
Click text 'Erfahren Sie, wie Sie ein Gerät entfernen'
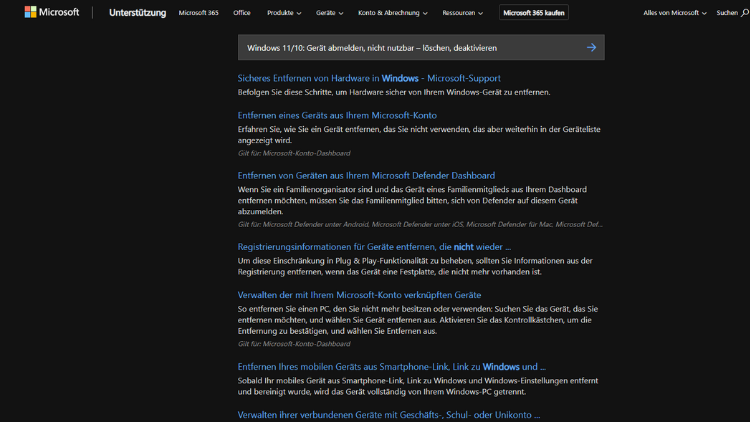pyautogui.click(x=309, y=129)
